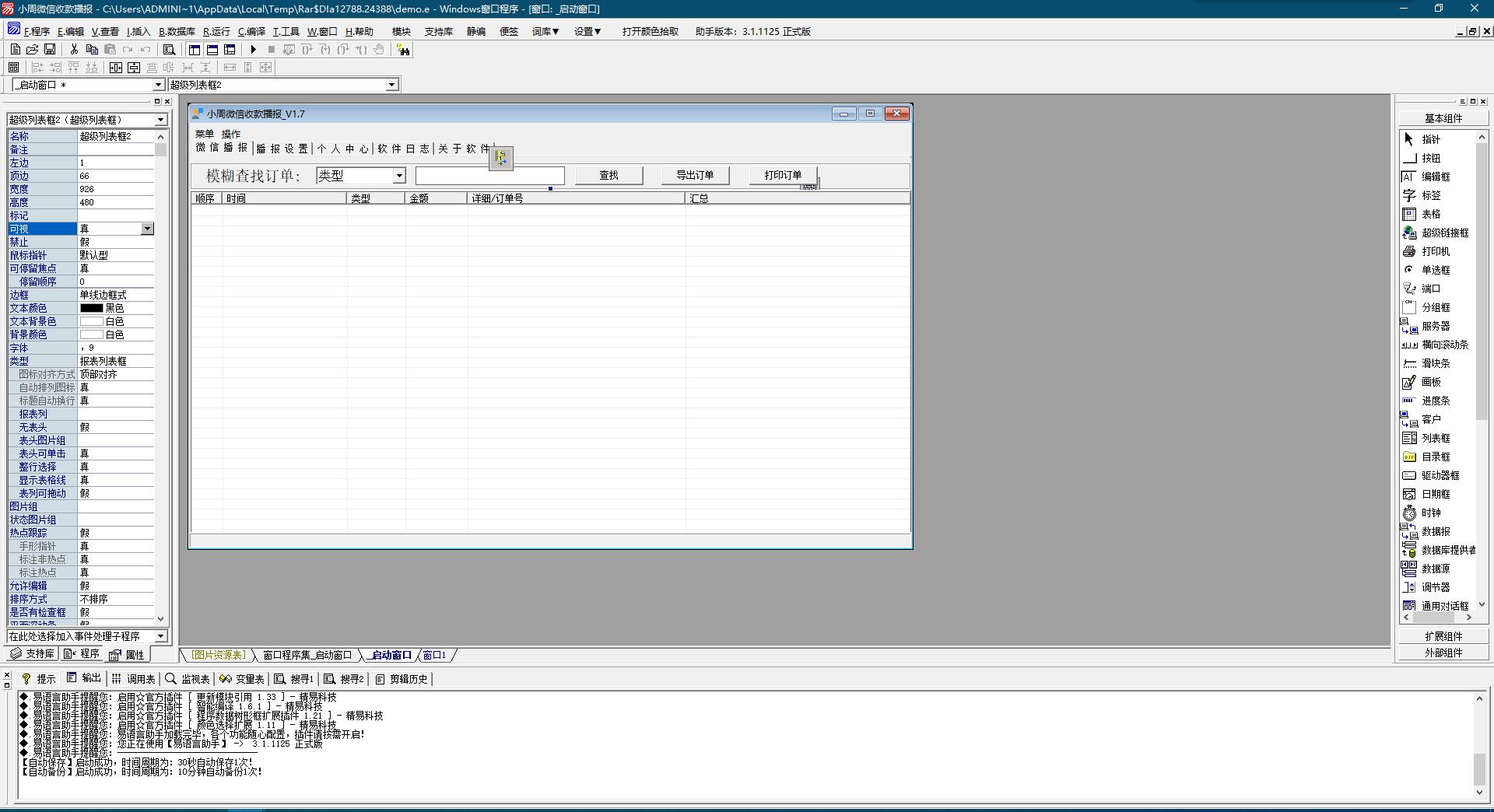Image resolution: width=1494 pixels, height=812 pixels.
Task: Switch to the 播报设置 tab in the form
Action: click(282, 149)
